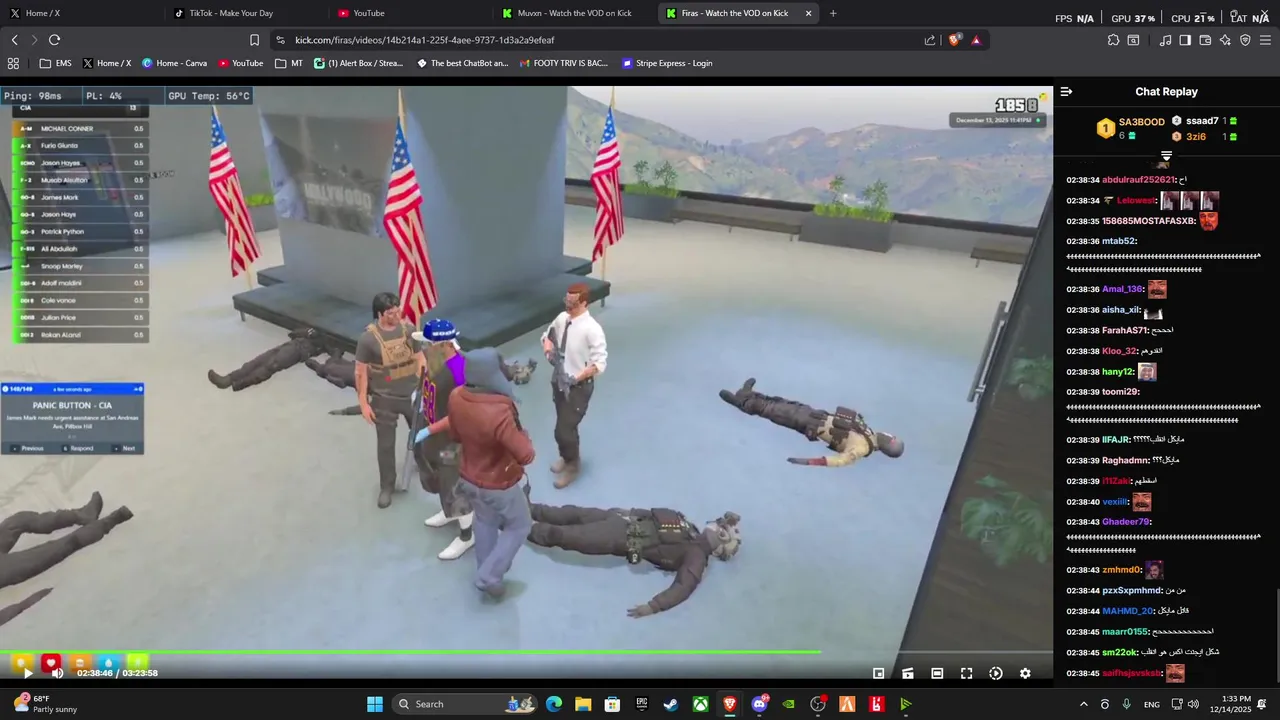Play the Kick video
This screenshot has height=720, width=1280.
pos(28,673)
